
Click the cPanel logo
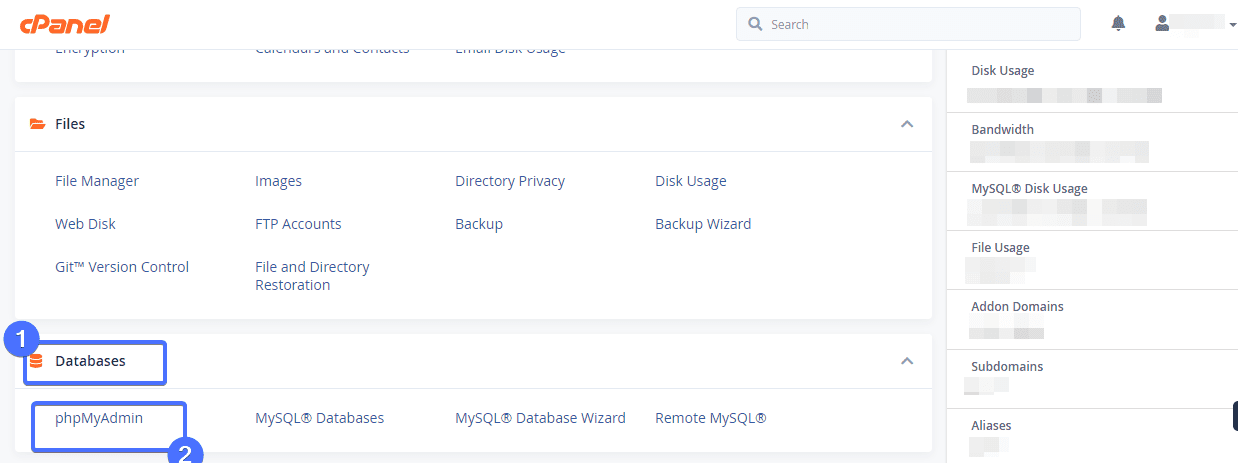tap(63, 24)
